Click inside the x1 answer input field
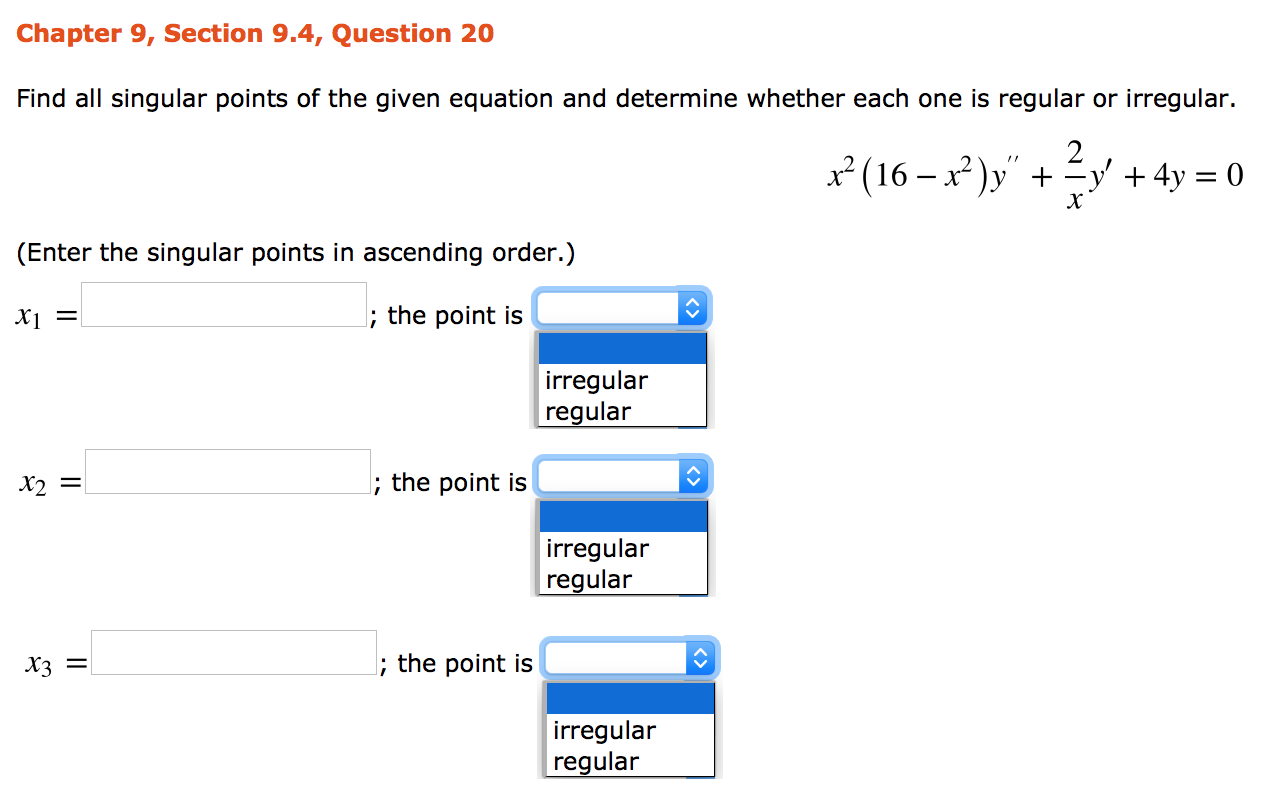1286x806 pixels. point(223,304)
